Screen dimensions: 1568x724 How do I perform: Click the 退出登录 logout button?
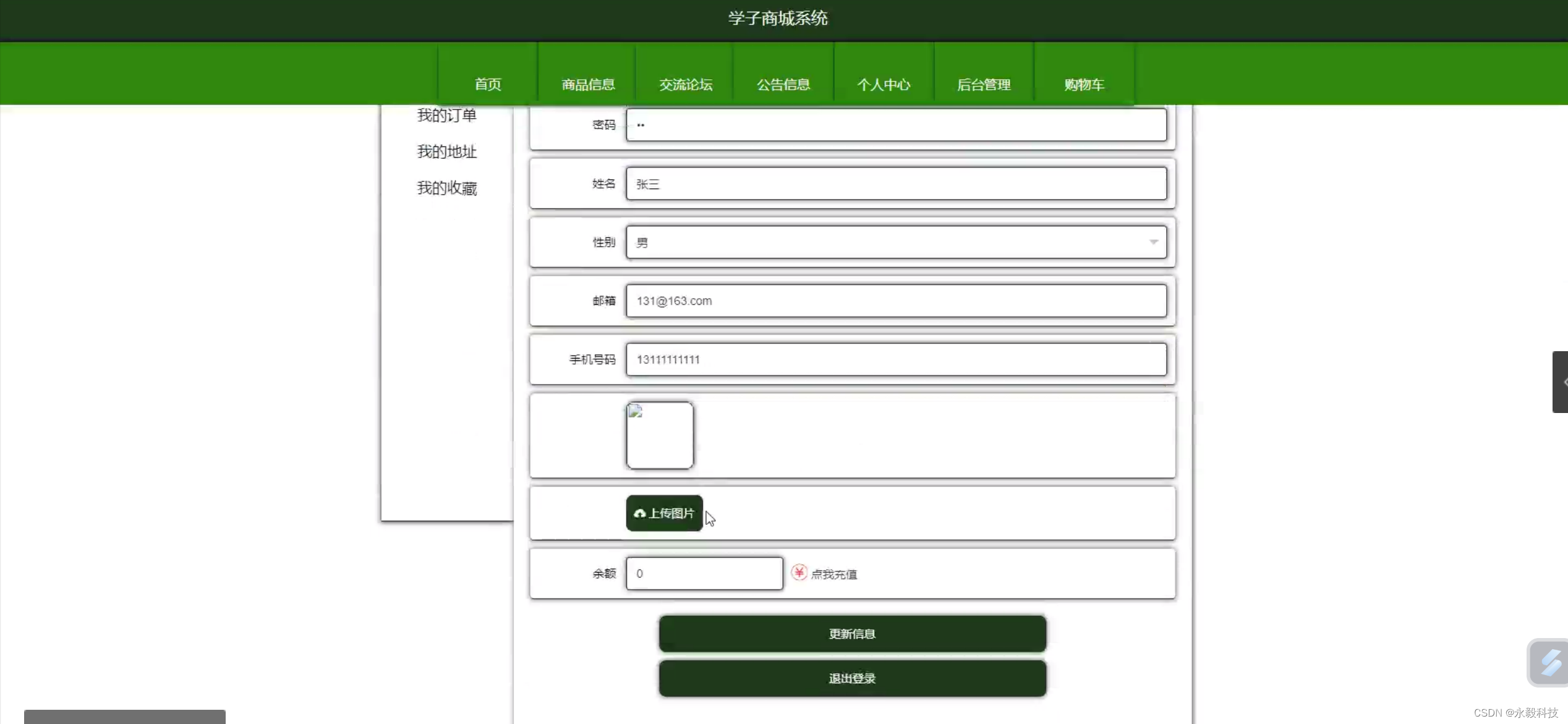(852, 678)
